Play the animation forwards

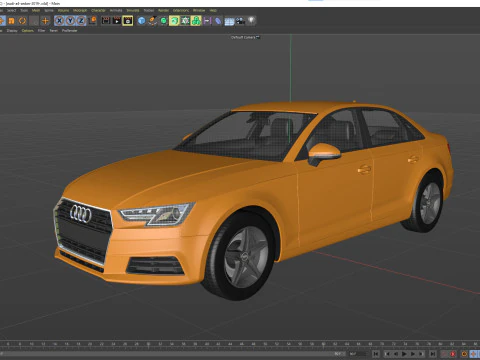pyautogui.click(x=404, y=354)
